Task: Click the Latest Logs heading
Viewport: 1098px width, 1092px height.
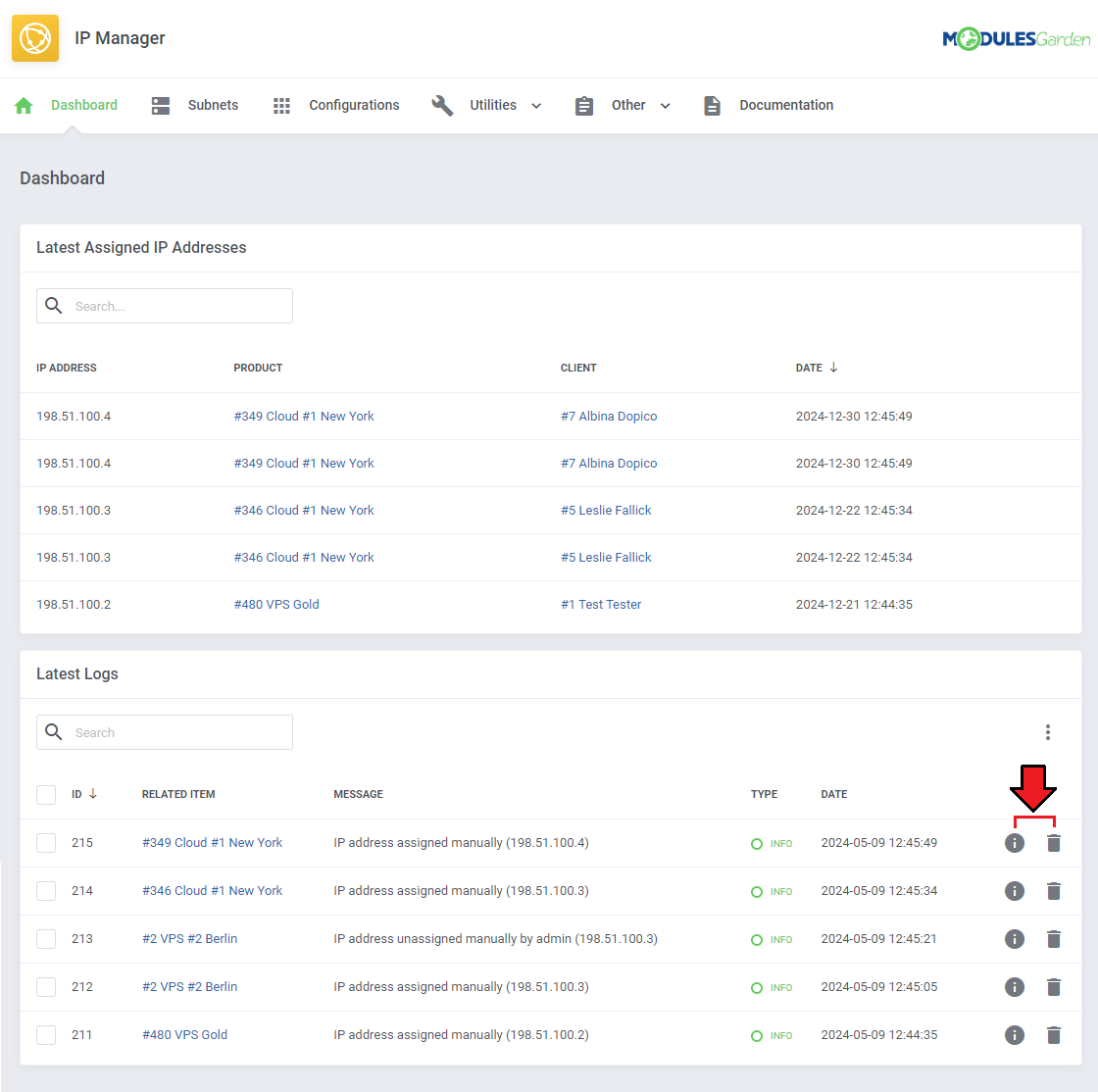Action: (x=77, y=674)
